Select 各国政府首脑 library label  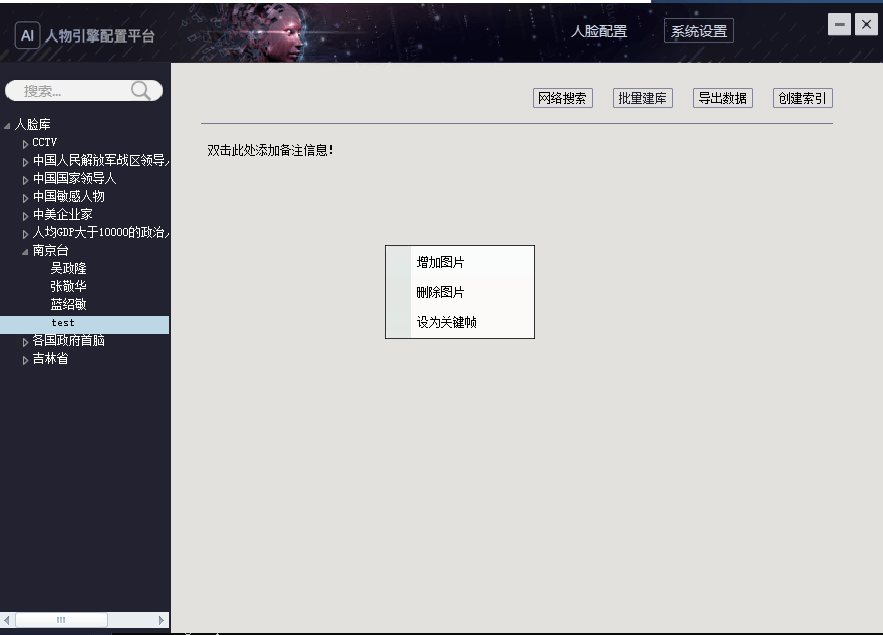[68, 341]
